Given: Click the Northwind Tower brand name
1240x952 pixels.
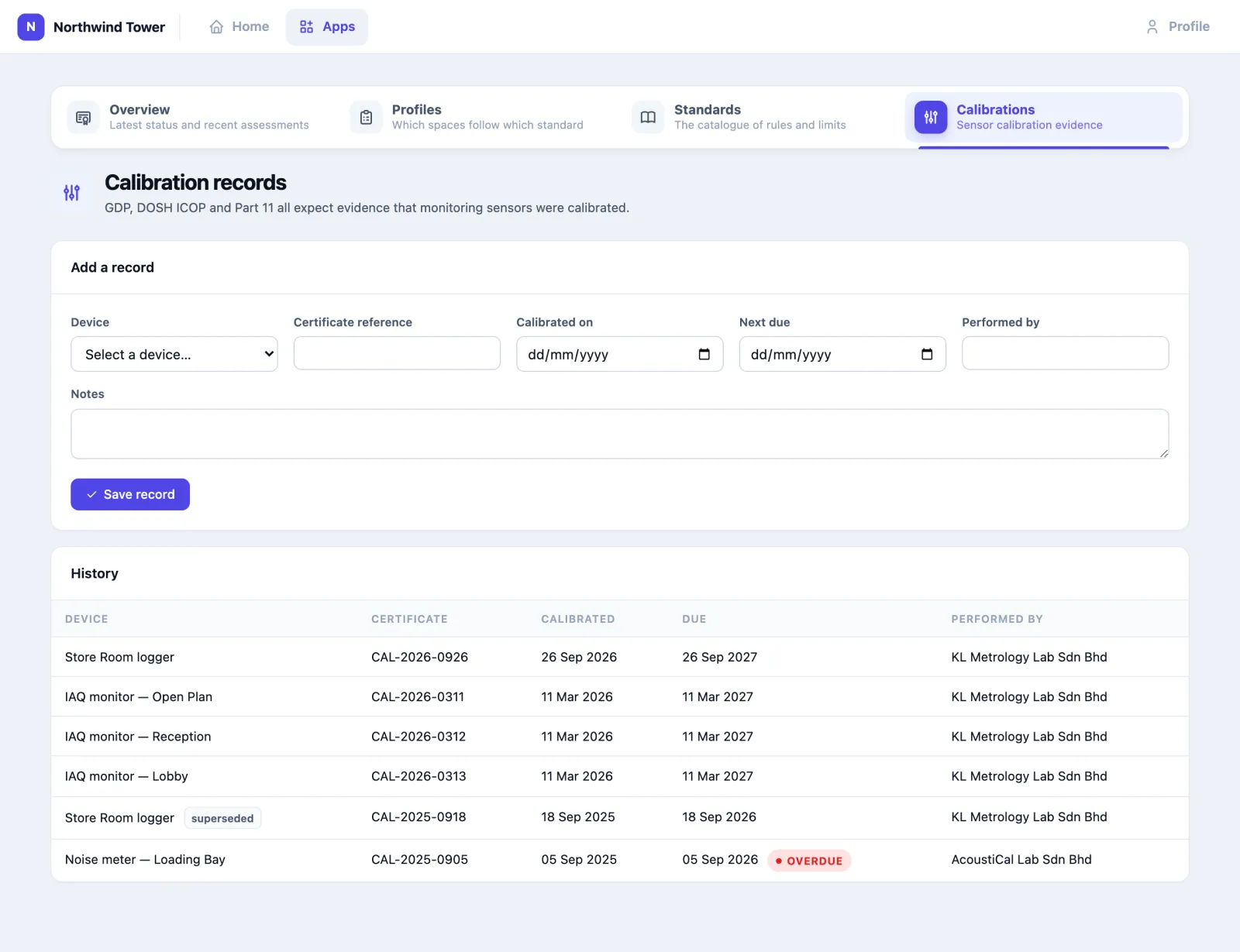Looking at the screenshot, I should [109, 27].
